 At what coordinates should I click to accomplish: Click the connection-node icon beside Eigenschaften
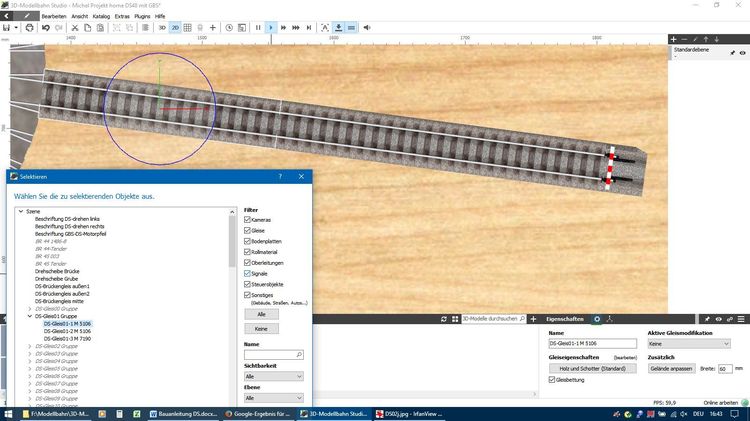(x=609, y=319)
